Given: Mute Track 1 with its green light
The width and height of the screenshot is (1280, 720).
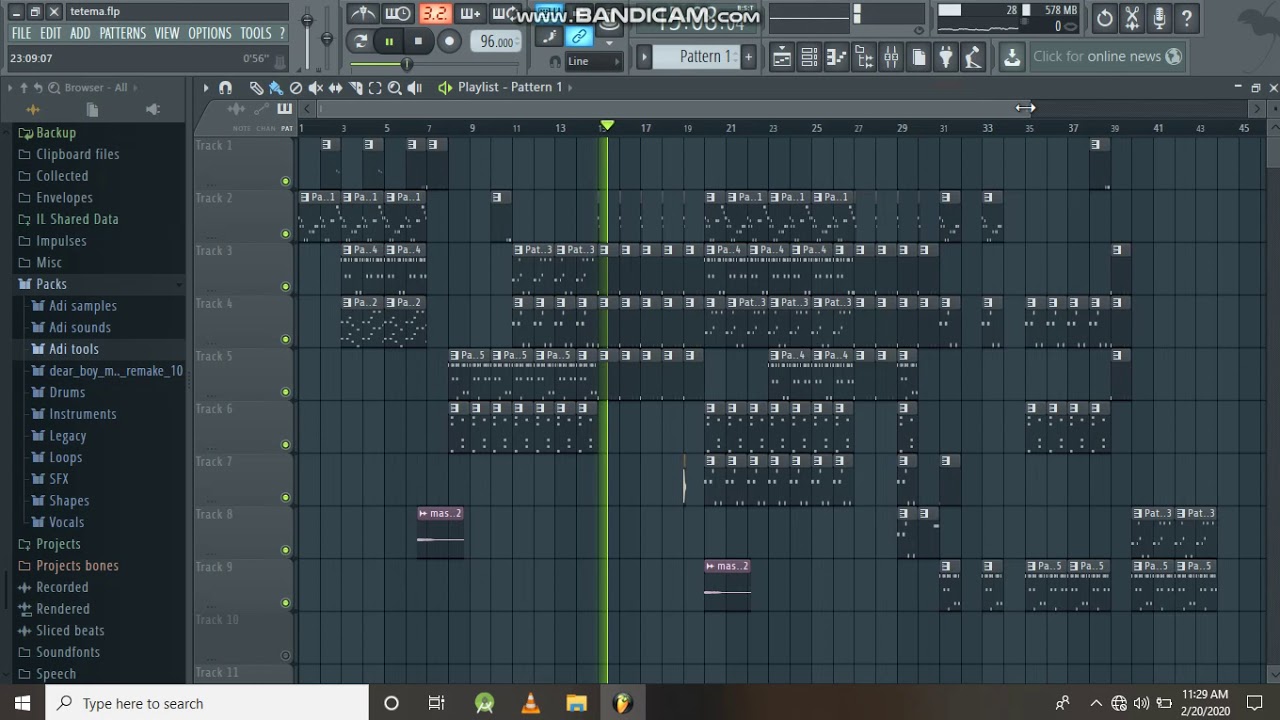Looking at the screenshot, I should tap(285, 181).
